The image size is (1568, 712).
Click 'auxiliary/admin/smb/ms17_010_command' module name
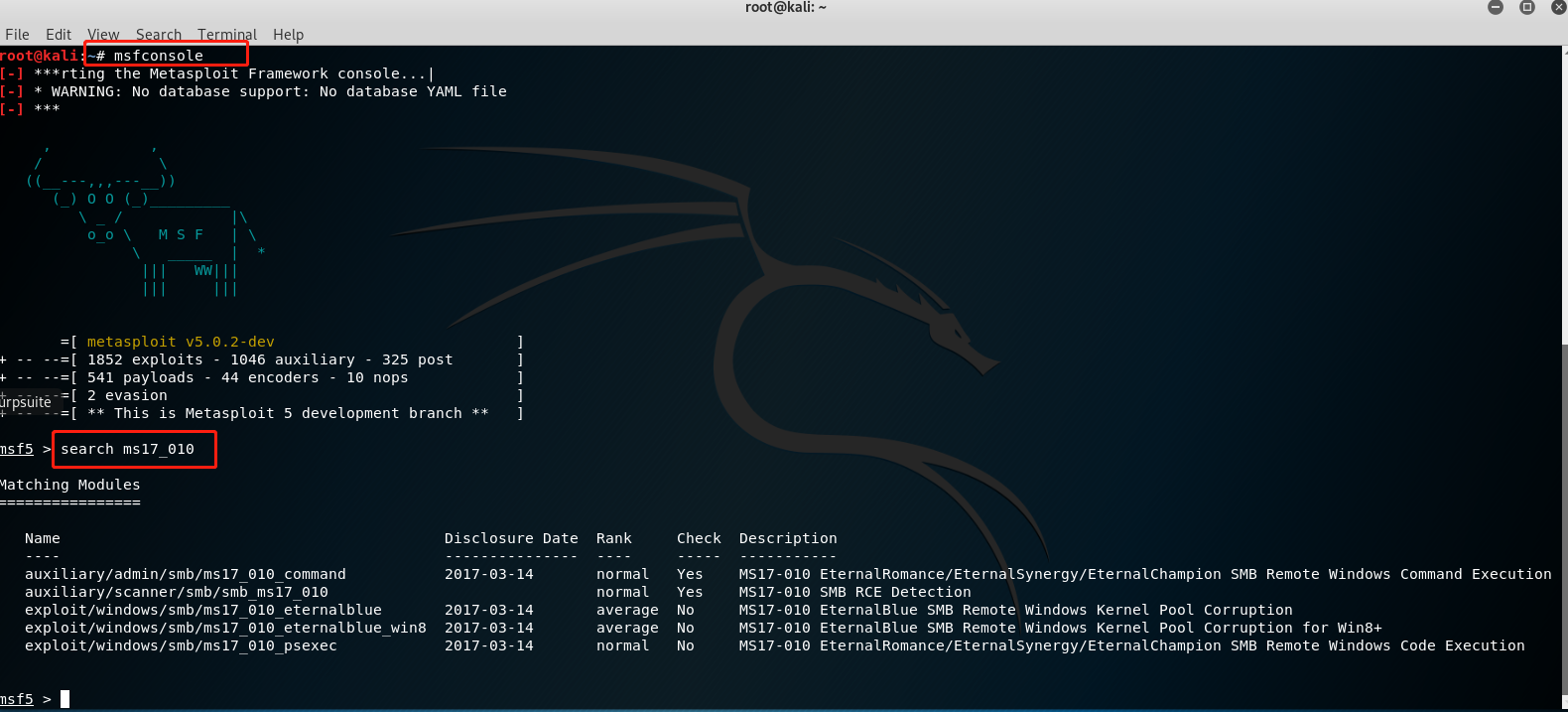[186, 574]
